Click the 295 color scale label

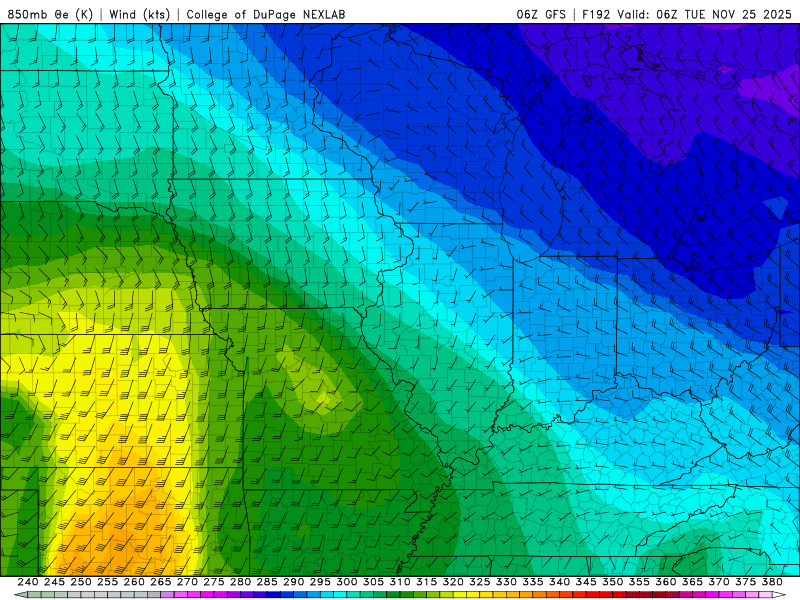320,582
